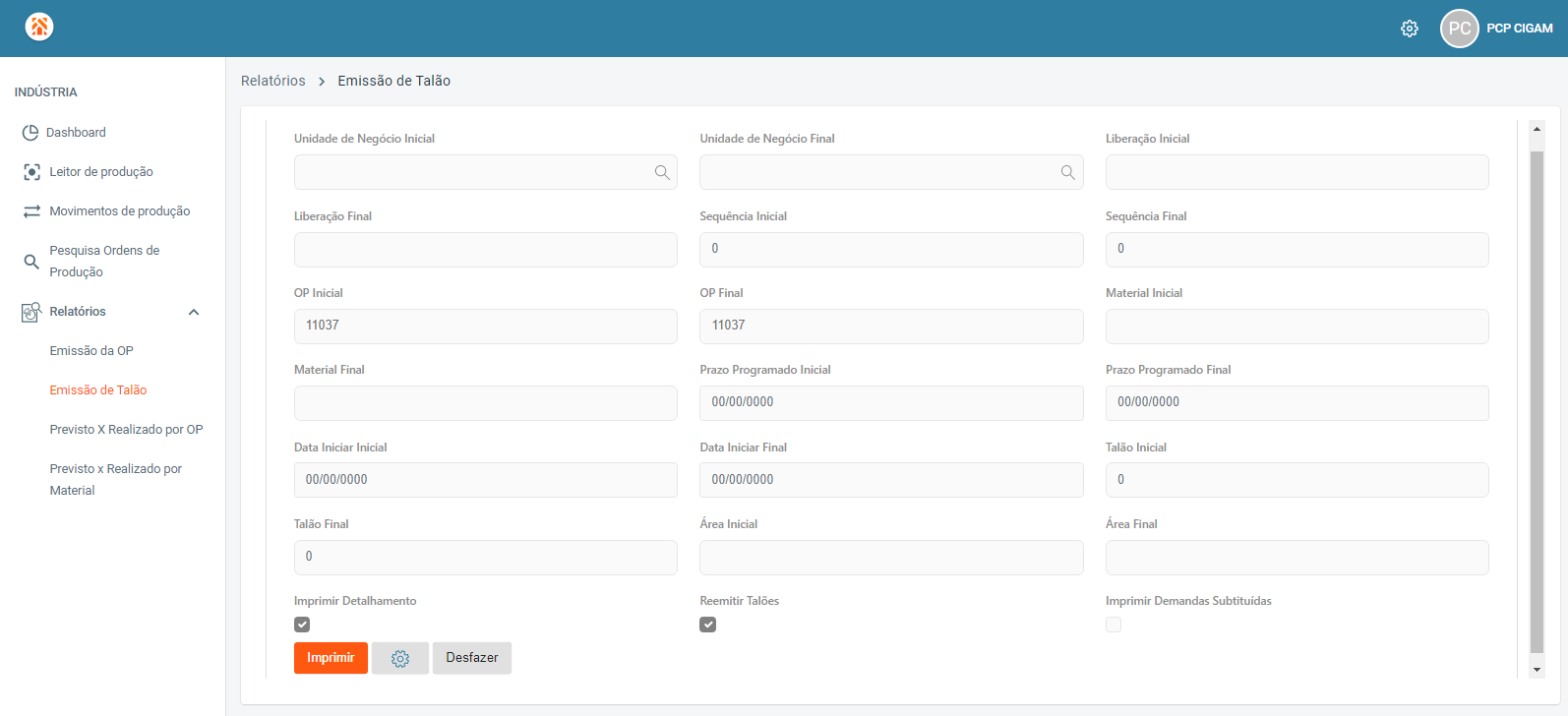The image size is (1568, 716).
Task: Click the CIGAM home logo icon
Action: (39, 27)
